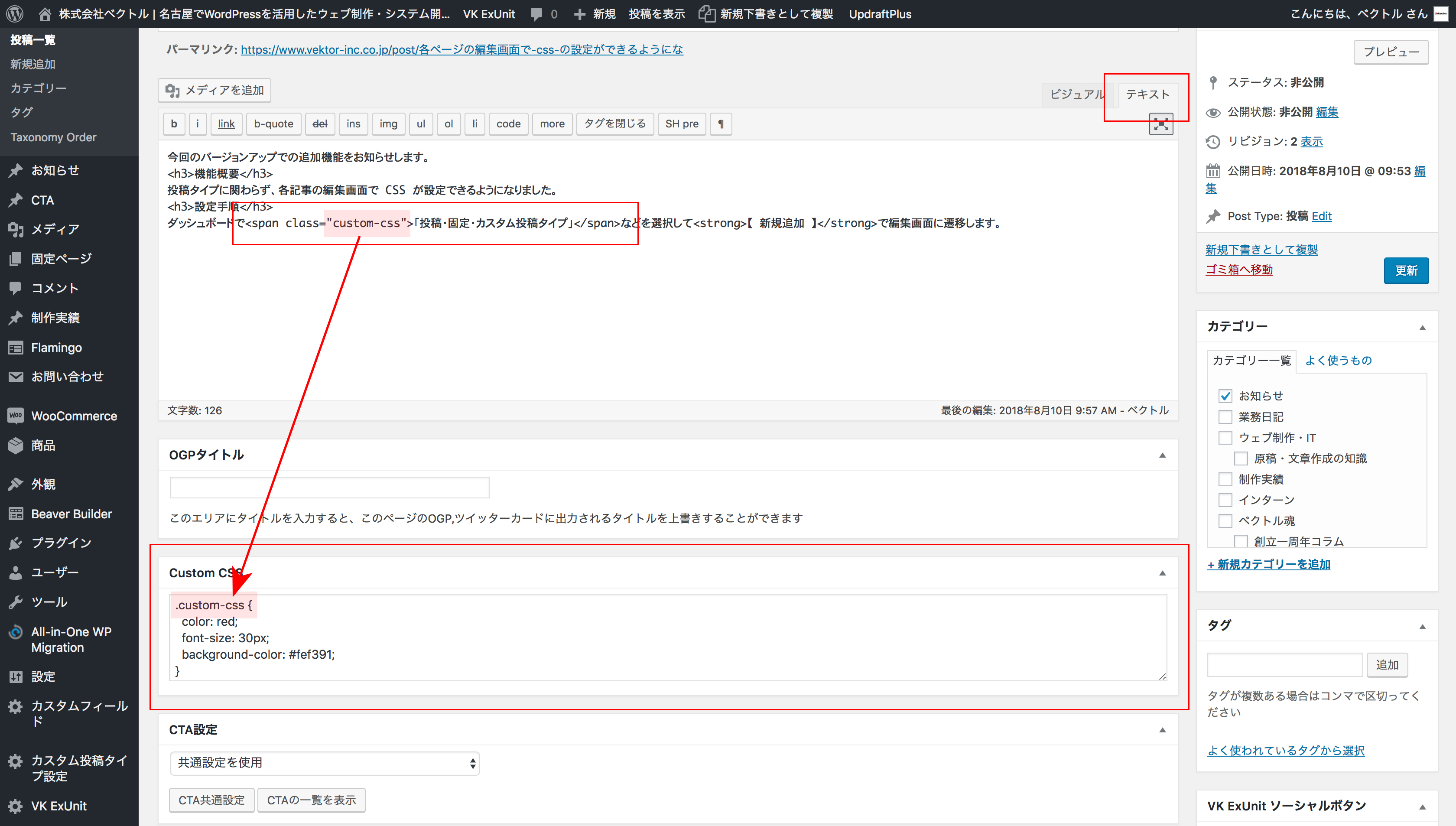Toggle distraction-free fullscreen editor icon

point(1161,124)
